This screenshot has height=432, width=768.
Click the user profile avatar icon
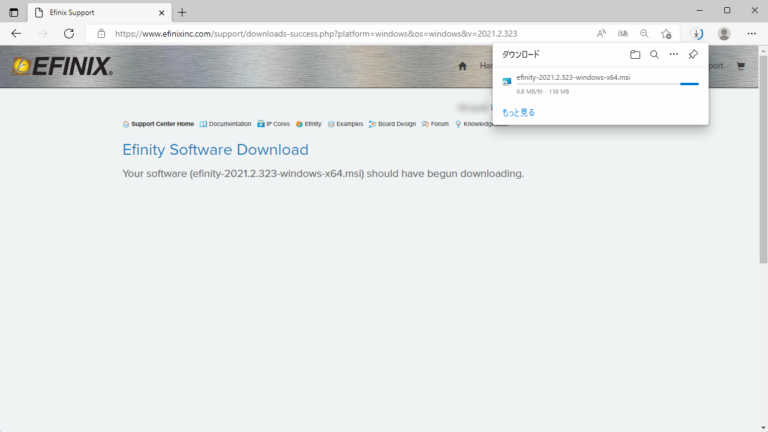click(x=724, y=33)
